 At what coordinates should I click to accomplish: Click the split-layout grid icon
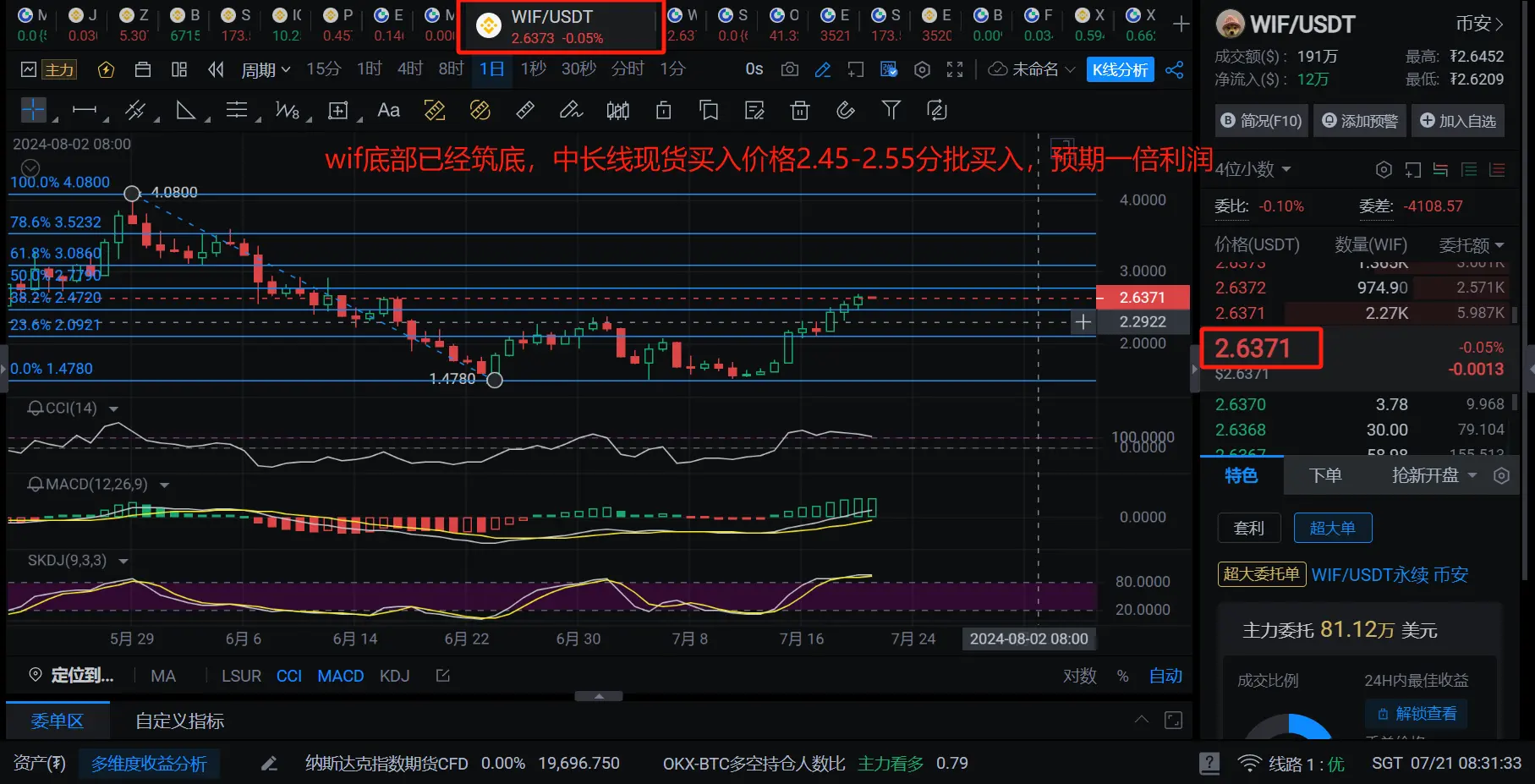pyautogui.click(x=179, y=69)
